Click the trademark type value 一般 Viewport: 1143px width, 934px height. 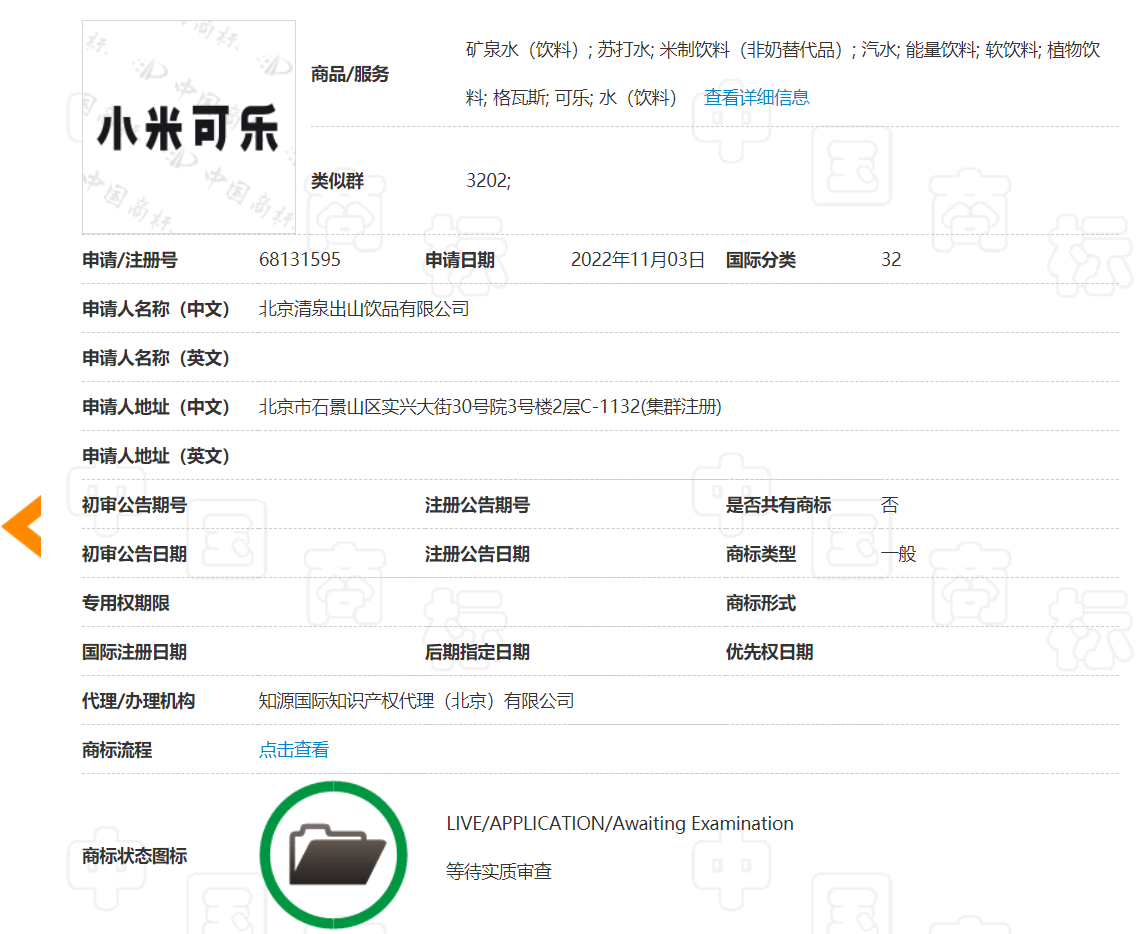(x=899, y=554)
